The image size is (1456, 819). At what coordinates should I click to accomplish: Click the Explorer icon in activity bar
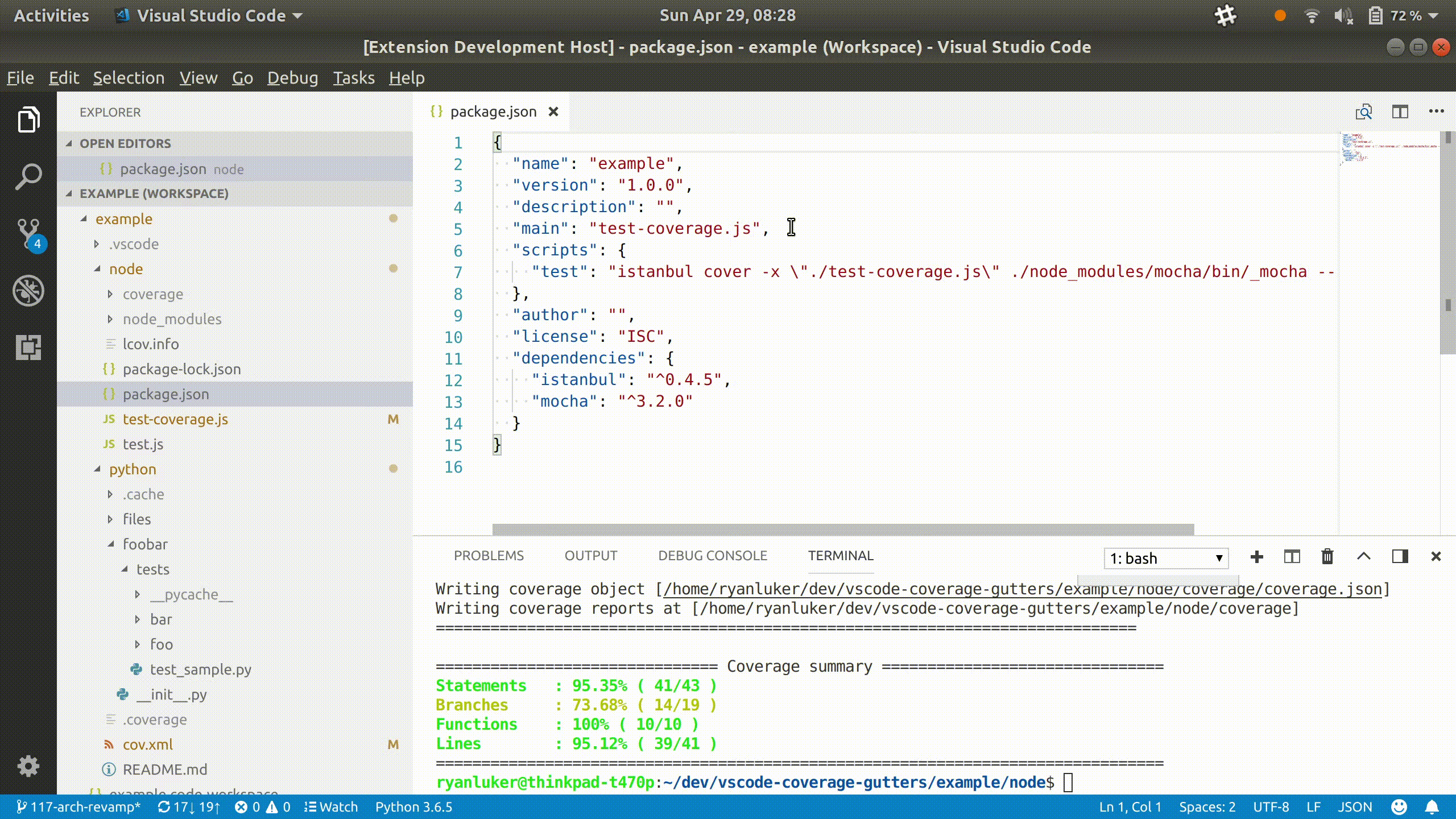pyautogui.click(x=27, y=120)
